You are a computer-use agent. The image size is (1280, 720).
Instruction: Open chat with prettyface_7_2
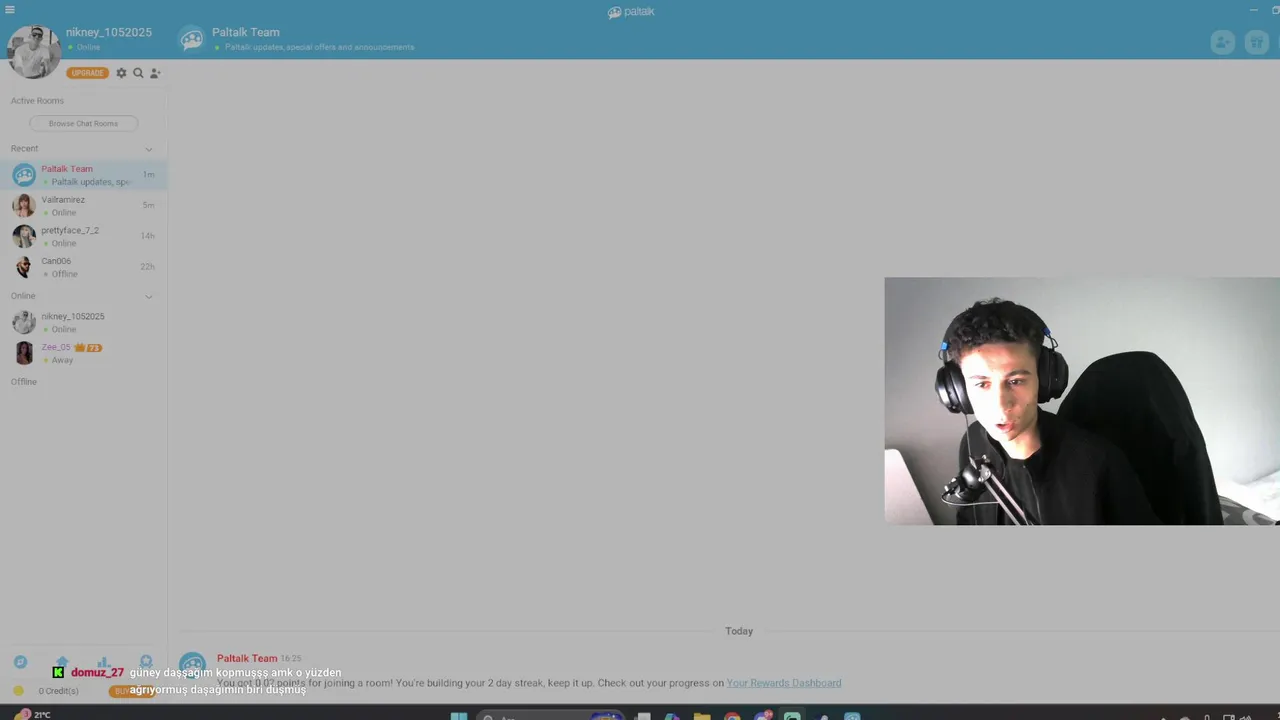(83, 237)
